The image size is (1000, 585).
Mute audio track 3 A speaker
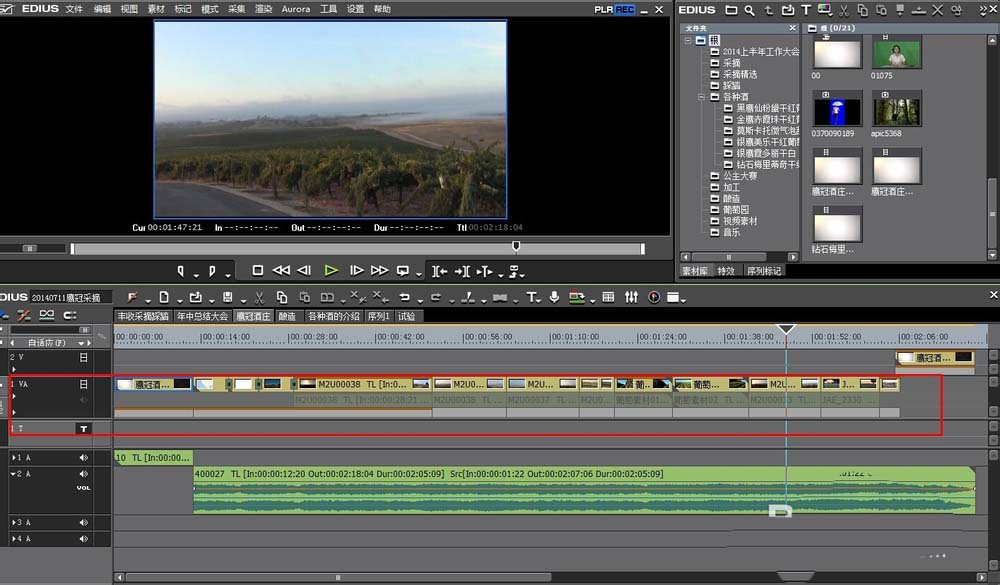pyautogui.click(x=84, y=522)
